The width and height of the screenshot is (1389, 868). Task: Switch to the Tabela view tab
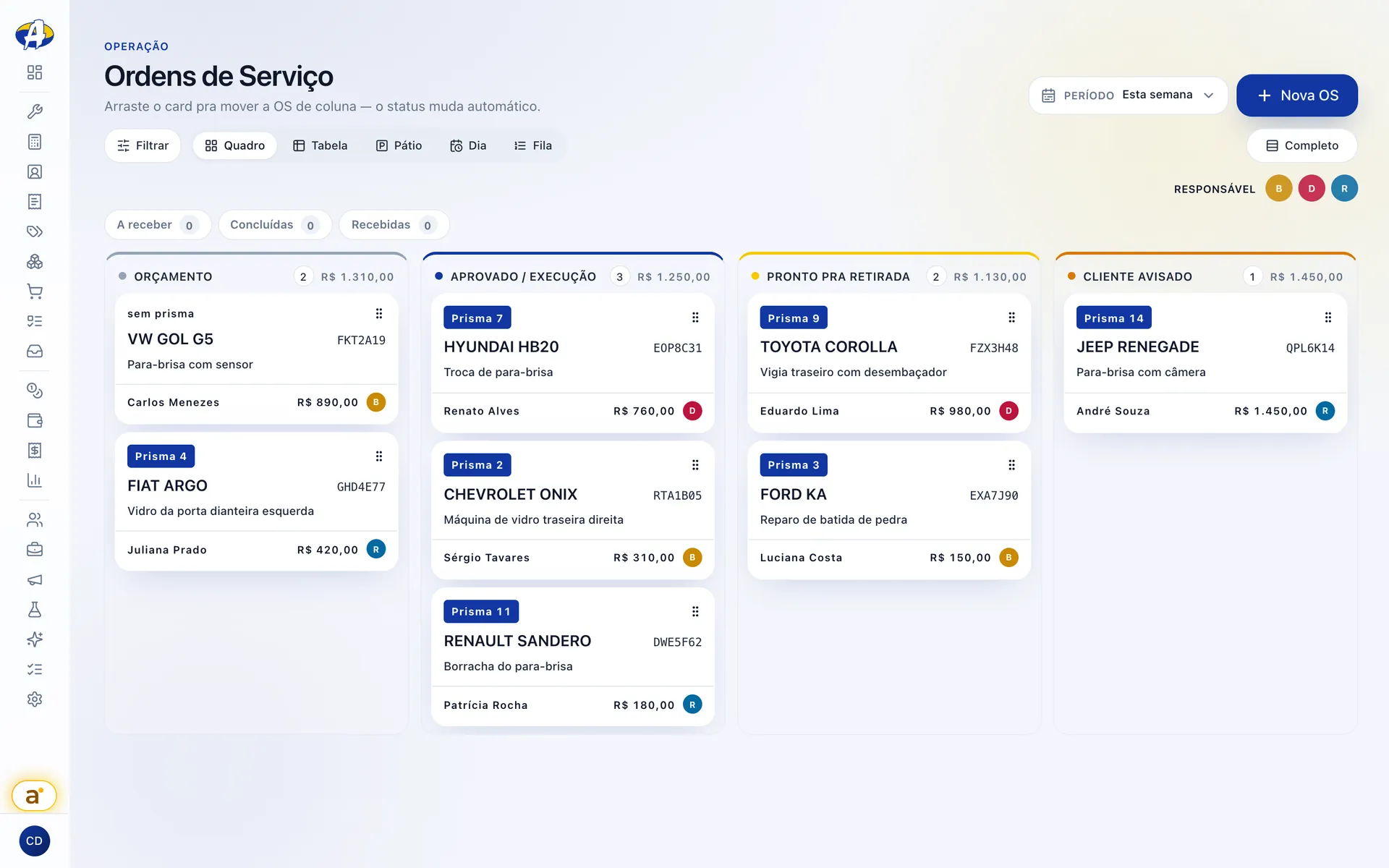[320, 146]
